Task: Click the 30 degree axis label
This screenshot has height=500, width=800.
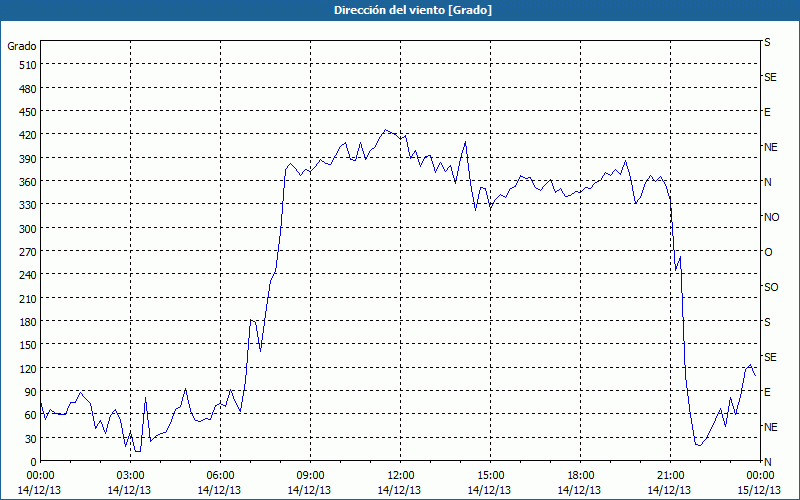Action: click(31, 439)
